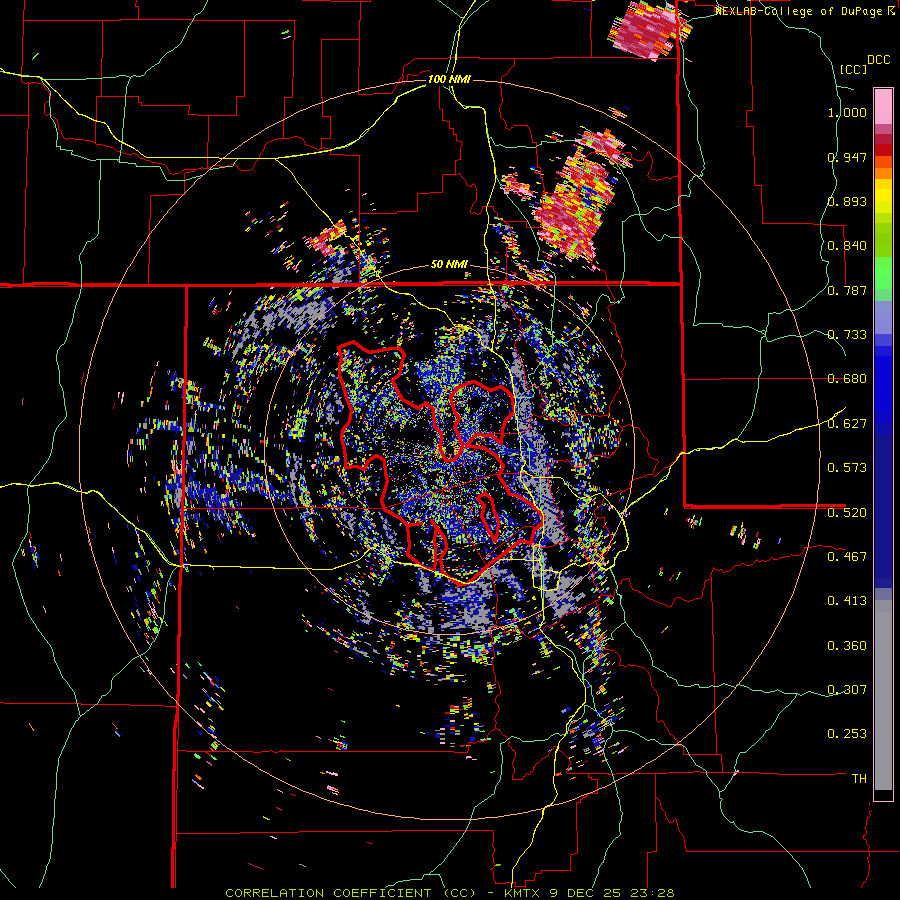Select the 0.413 legend value
The width and height of the screenshot is (900, 900).
point(847,601)
